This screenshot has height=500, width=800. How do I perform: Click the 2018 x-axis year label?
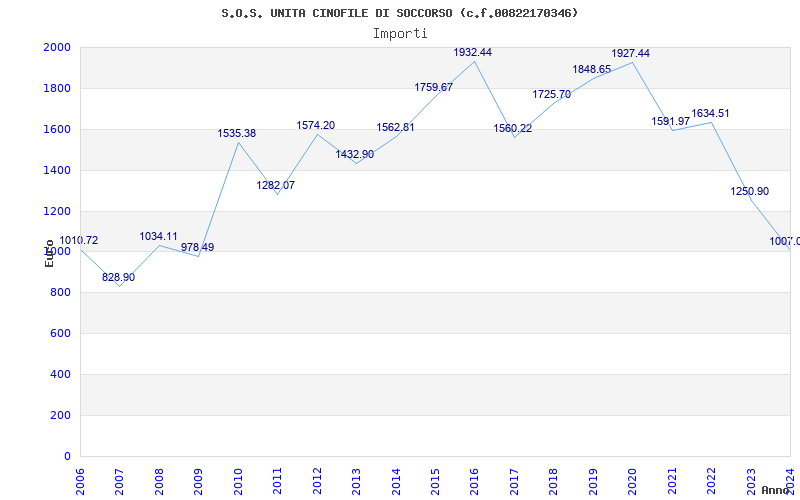554,482
